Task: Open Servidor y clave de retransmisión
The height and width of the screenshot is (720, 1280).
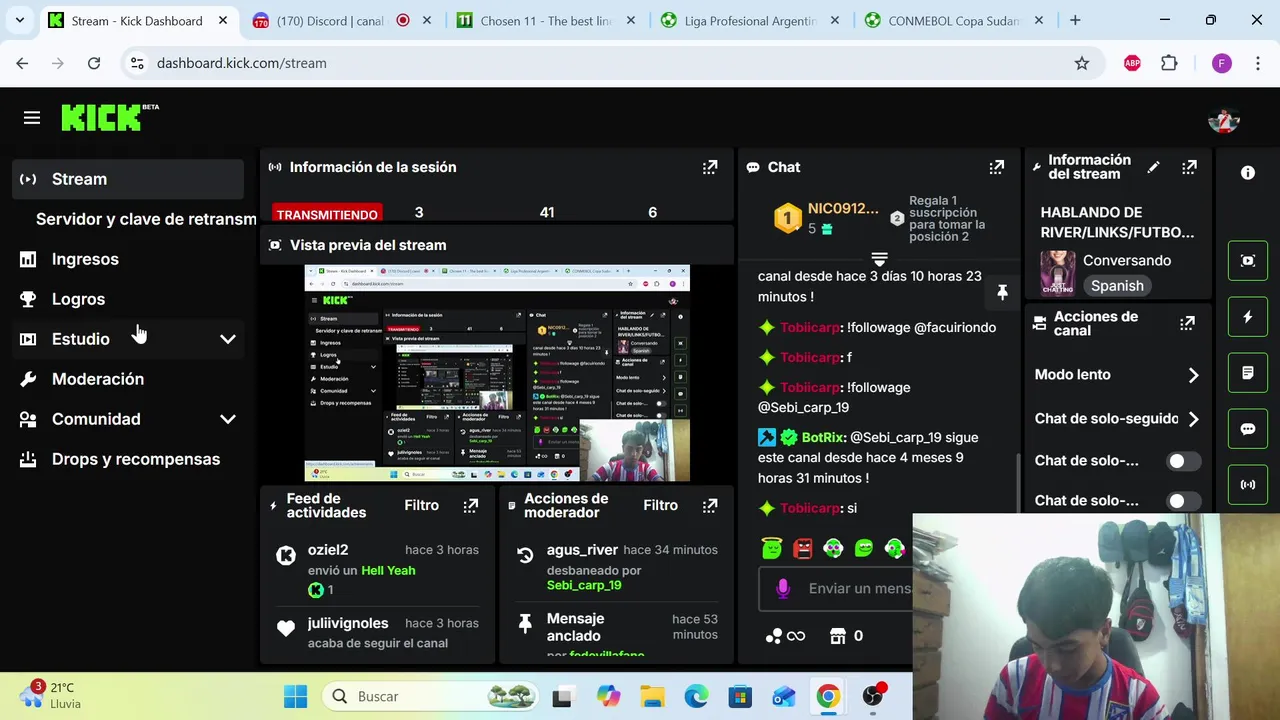Action: [146, 219]
